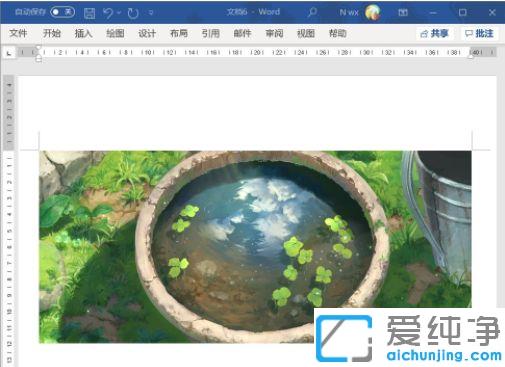Switch to the 布局 tab
505x367 pixels.
click(179, 33)
